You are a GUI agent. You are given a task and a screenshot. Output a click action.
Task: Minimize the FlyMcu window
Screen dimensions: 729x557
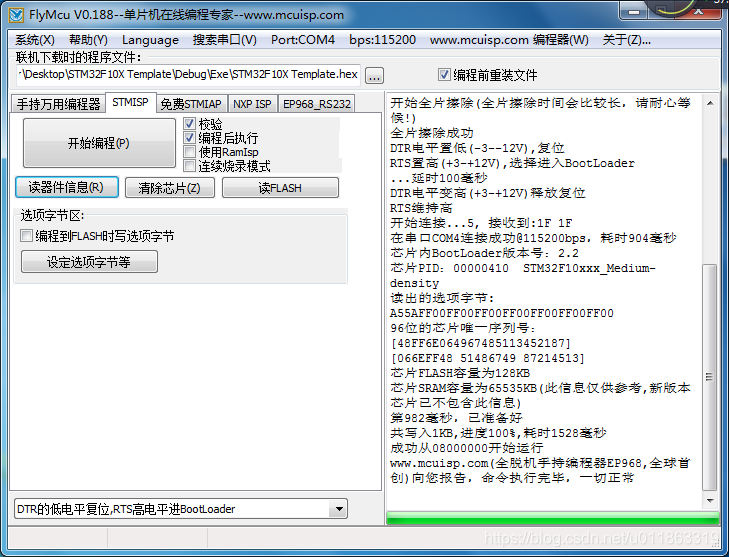tap(634, 12)
